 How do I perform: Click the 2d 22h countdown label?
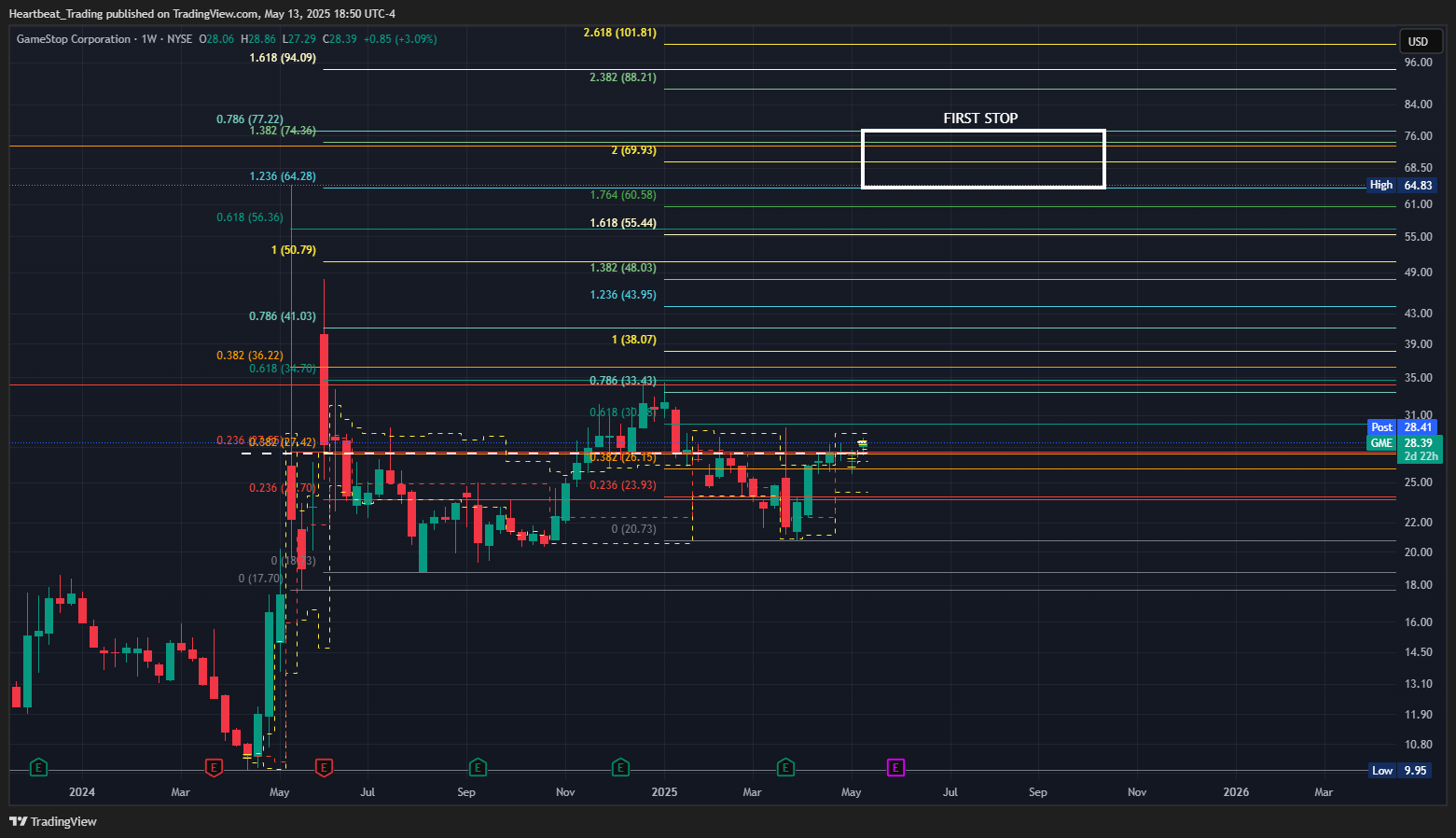pos(1421,456)
